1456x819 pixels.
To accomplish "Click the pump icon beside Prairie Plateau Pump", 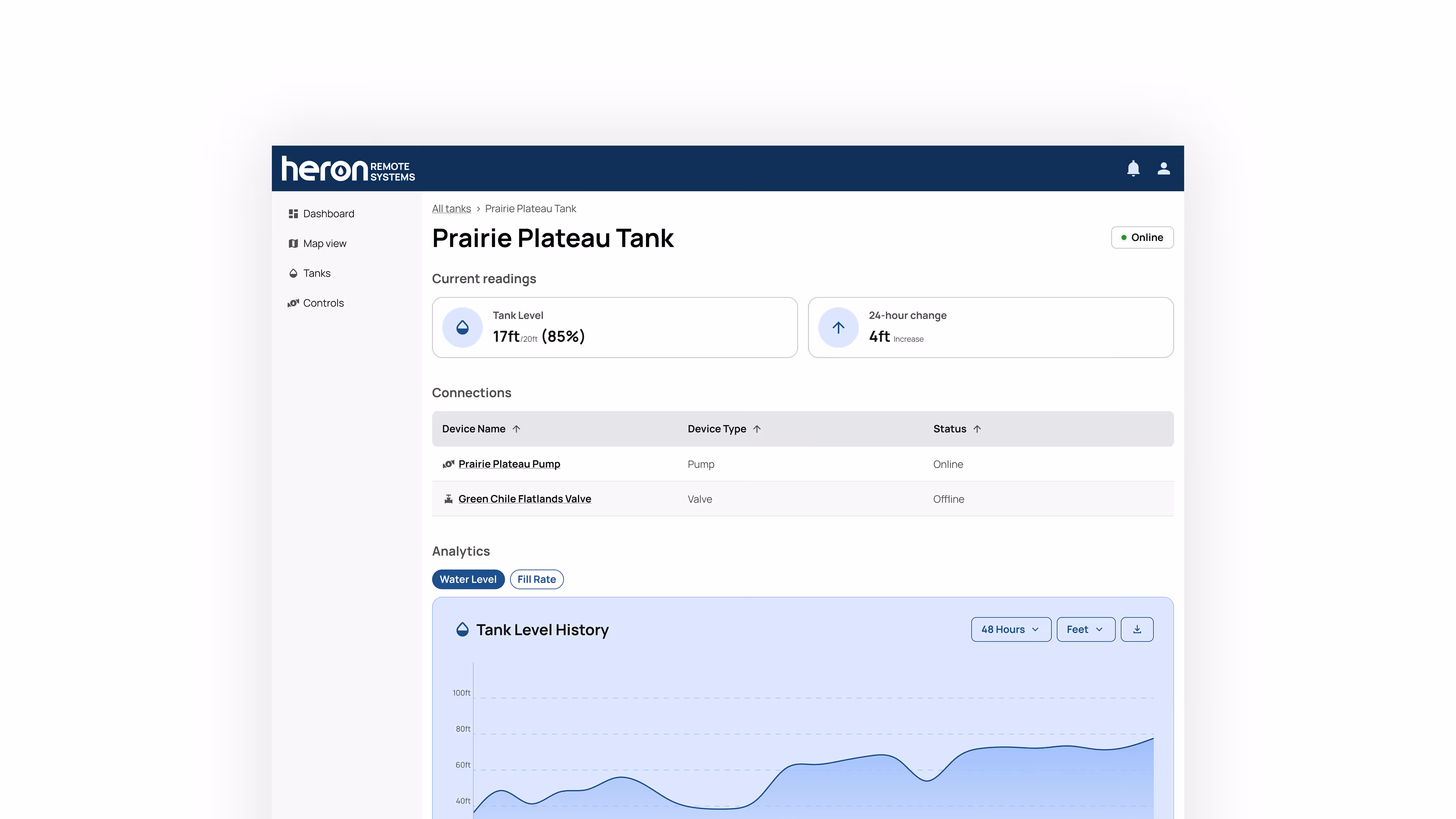I will 448,464.
